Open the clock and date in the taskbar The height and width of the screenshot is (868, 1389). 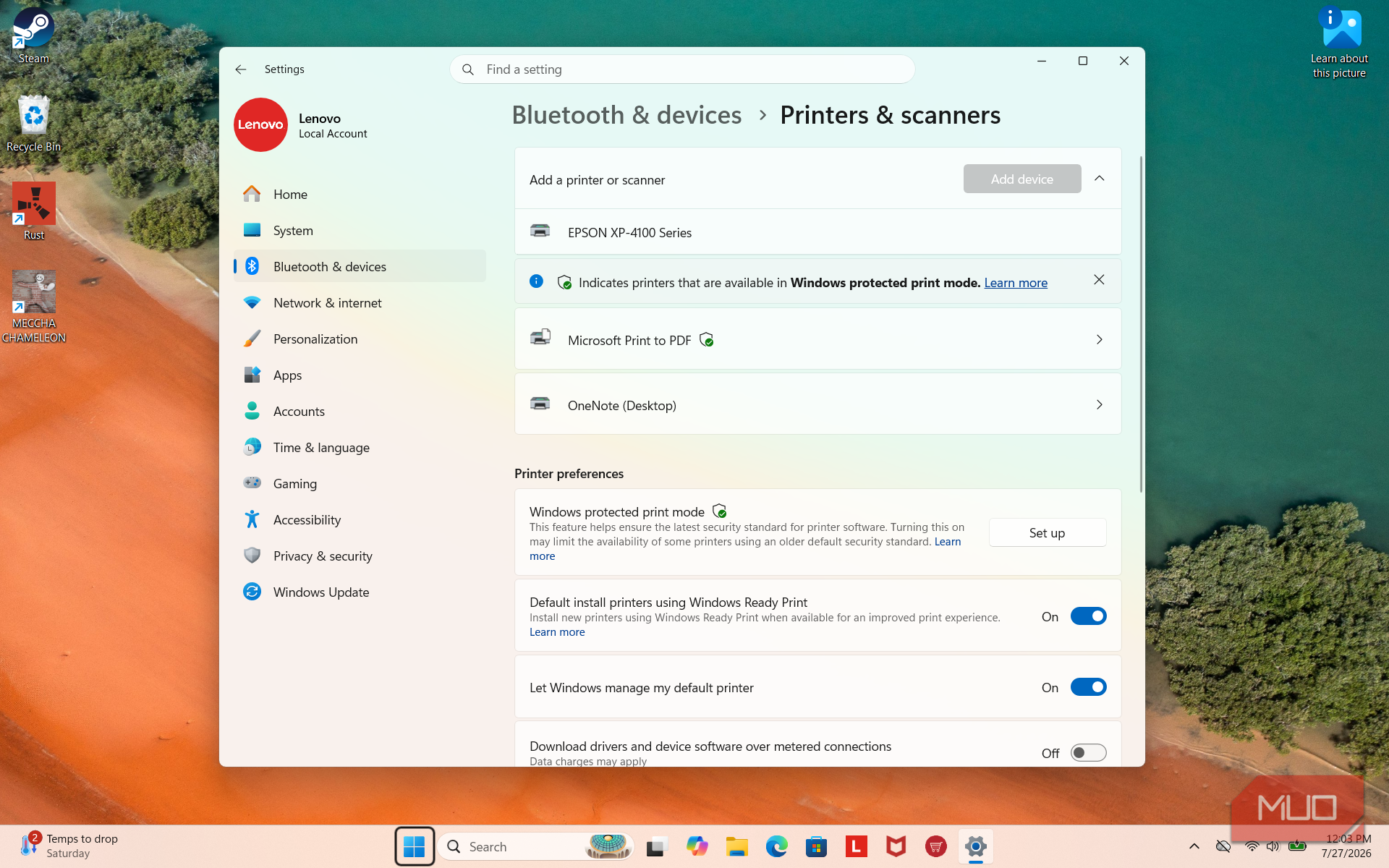1346,846
